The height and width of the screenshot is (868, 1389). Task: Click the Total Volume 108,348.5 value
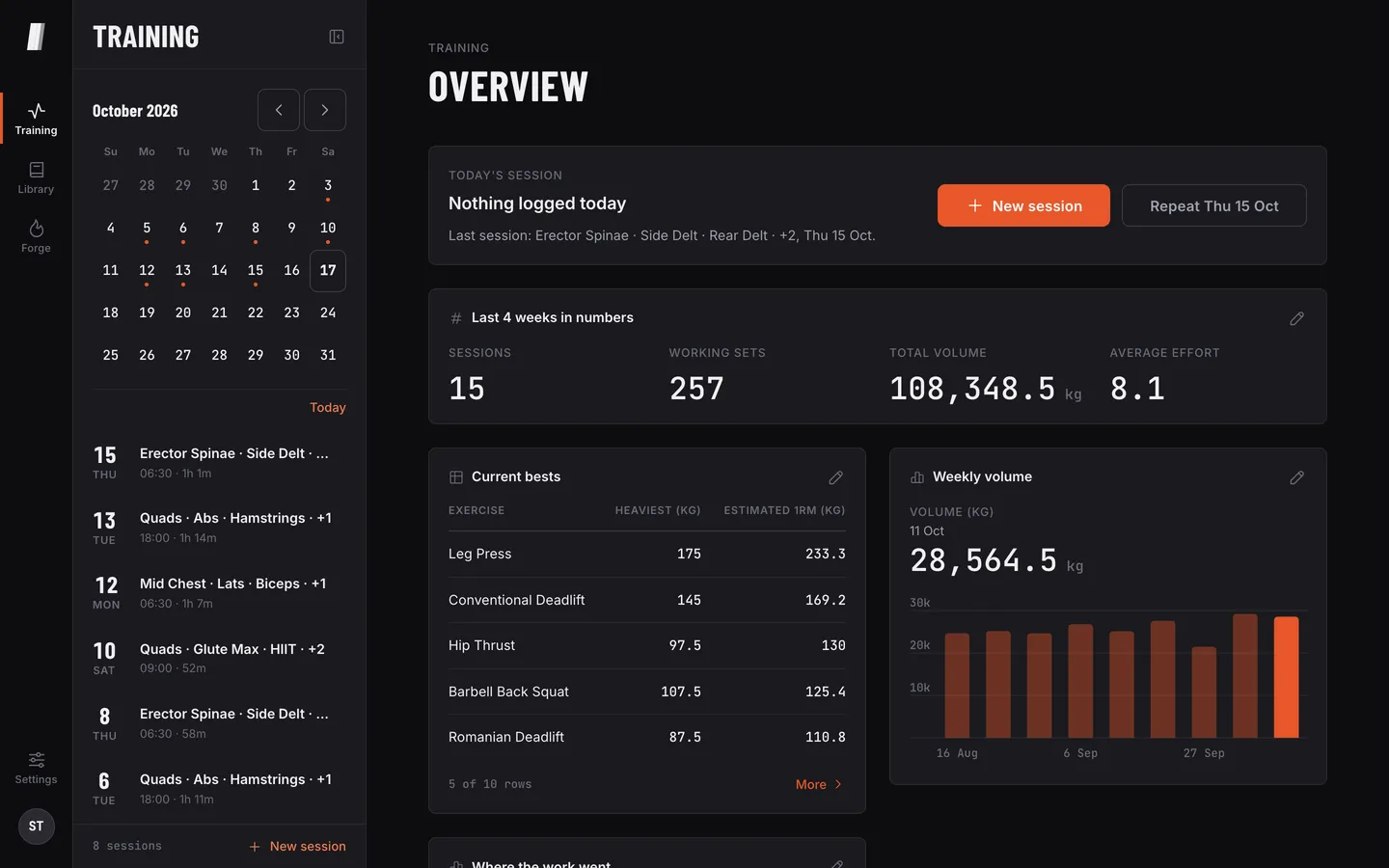coord(972,389)
